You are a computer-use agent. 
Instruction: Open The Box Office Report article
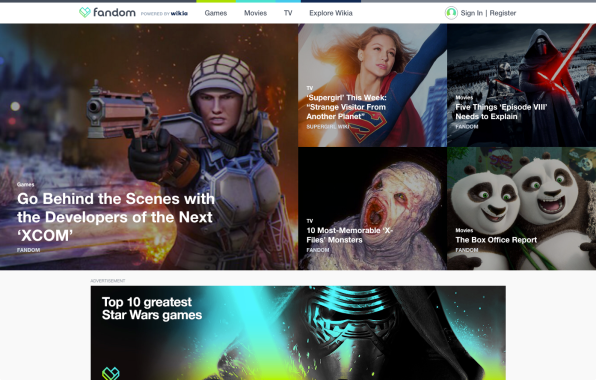496,240
